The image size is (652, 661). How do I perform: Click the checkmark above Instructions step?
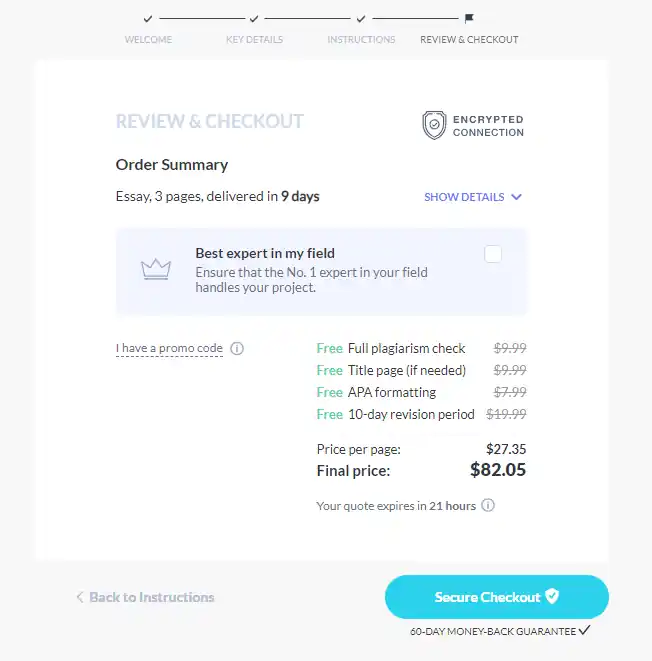pos(361,18)
